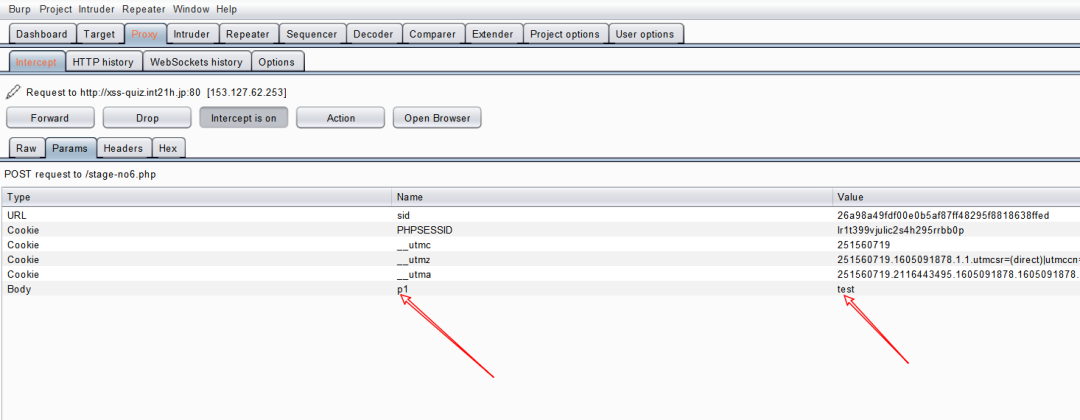Viewport: 1080px width, 420px height.
Task: Open the Sequencer tab
Action: (312, 34)
